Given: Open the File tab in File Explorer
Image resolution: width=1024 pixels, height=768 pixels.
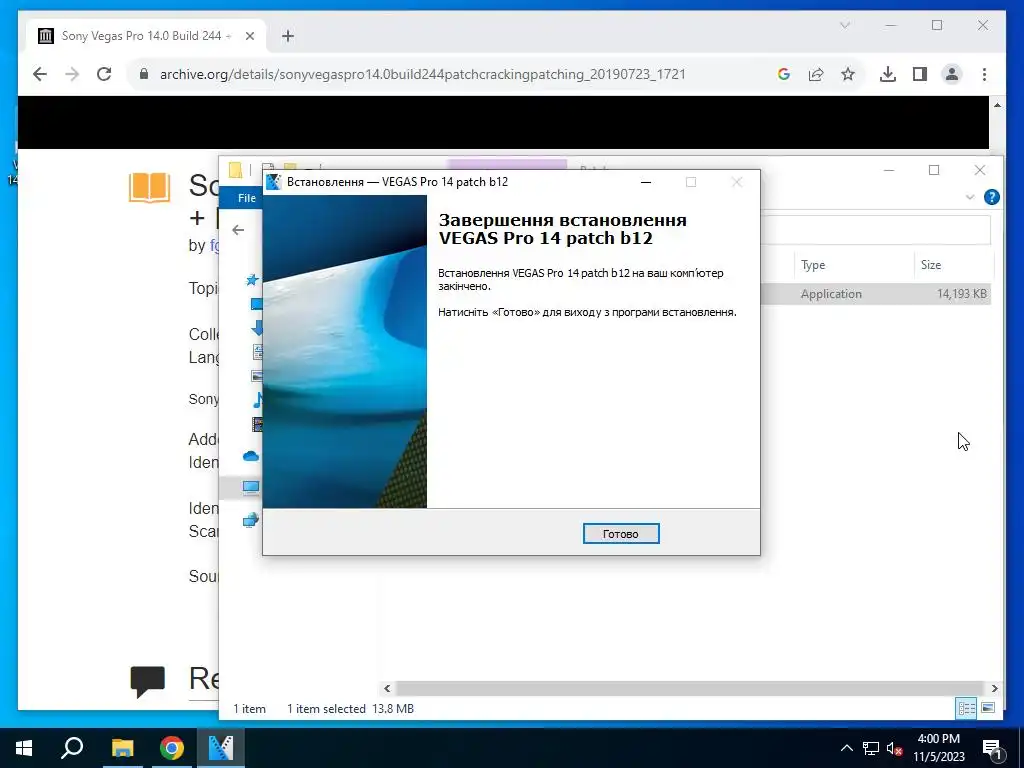Looking at the screenshot, I should point(246,198).
